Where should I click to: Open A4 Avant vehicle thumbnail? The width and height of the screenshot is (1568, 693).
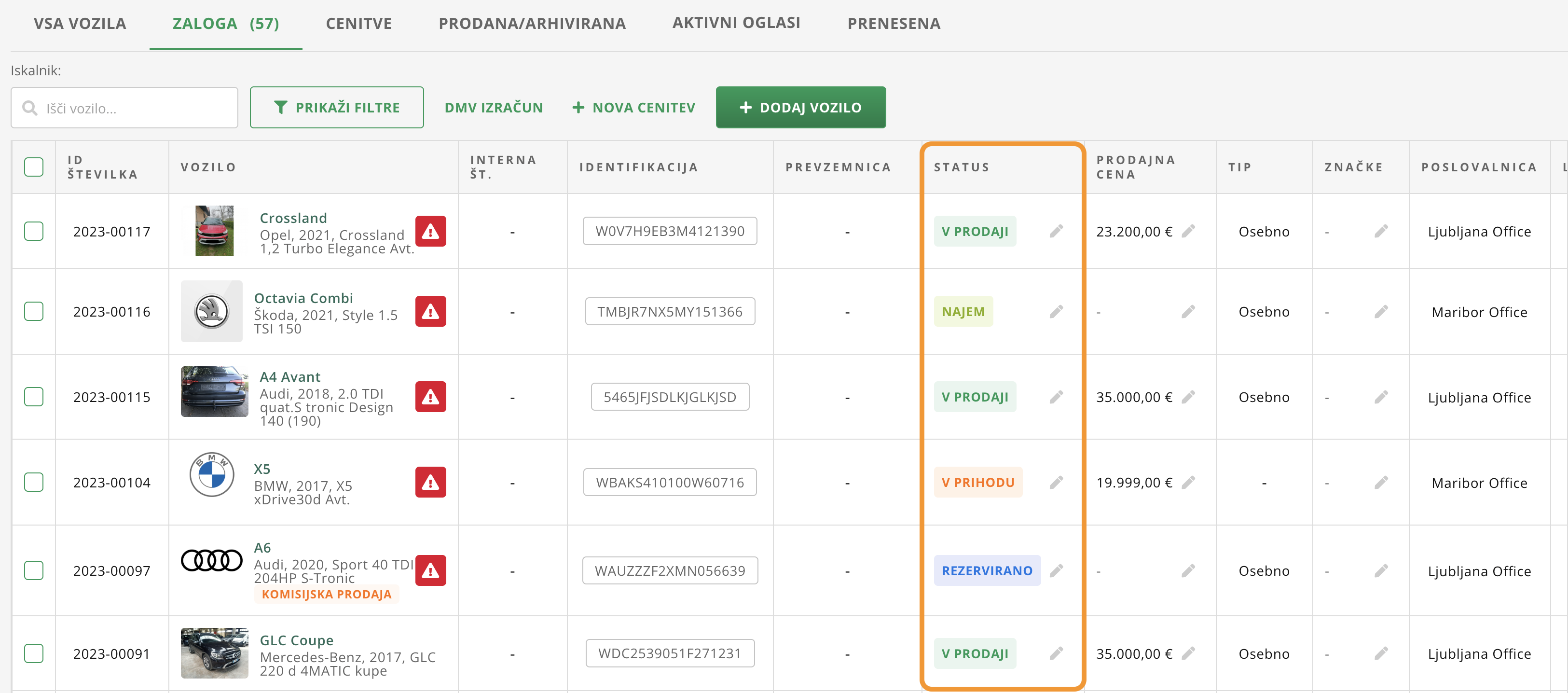pyautogui.click(x=214, y=391)
